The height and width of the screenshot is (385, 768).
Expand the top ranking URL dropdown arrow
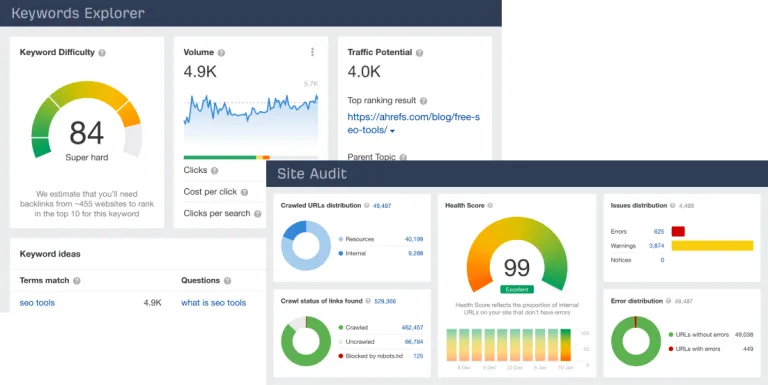point(392,131)
